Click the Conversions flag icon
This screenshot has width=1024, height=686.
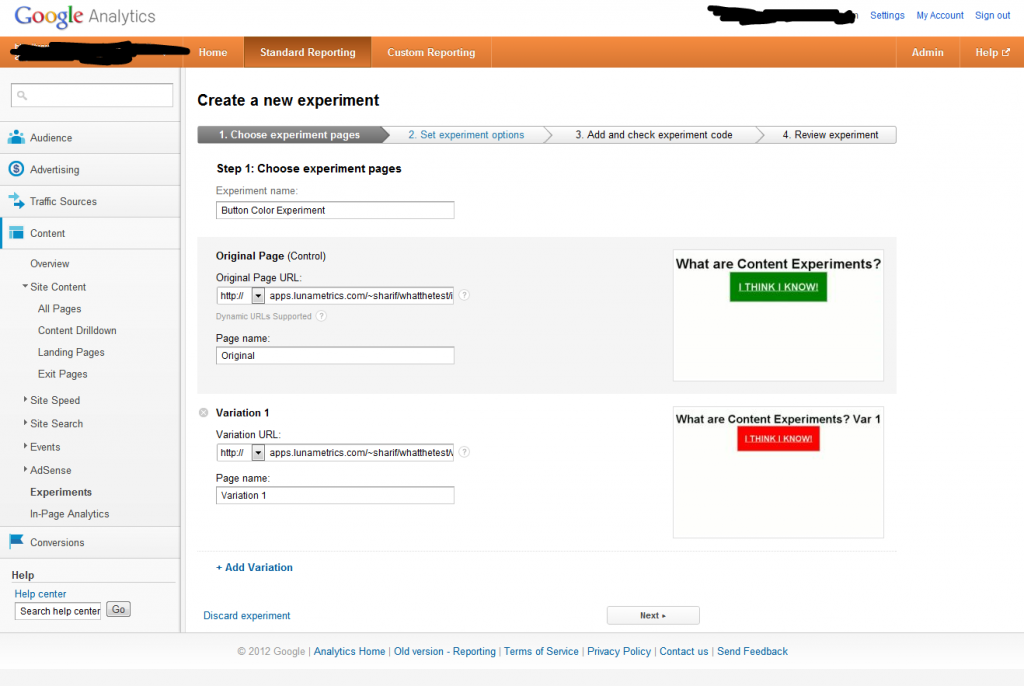pos(16,542)
